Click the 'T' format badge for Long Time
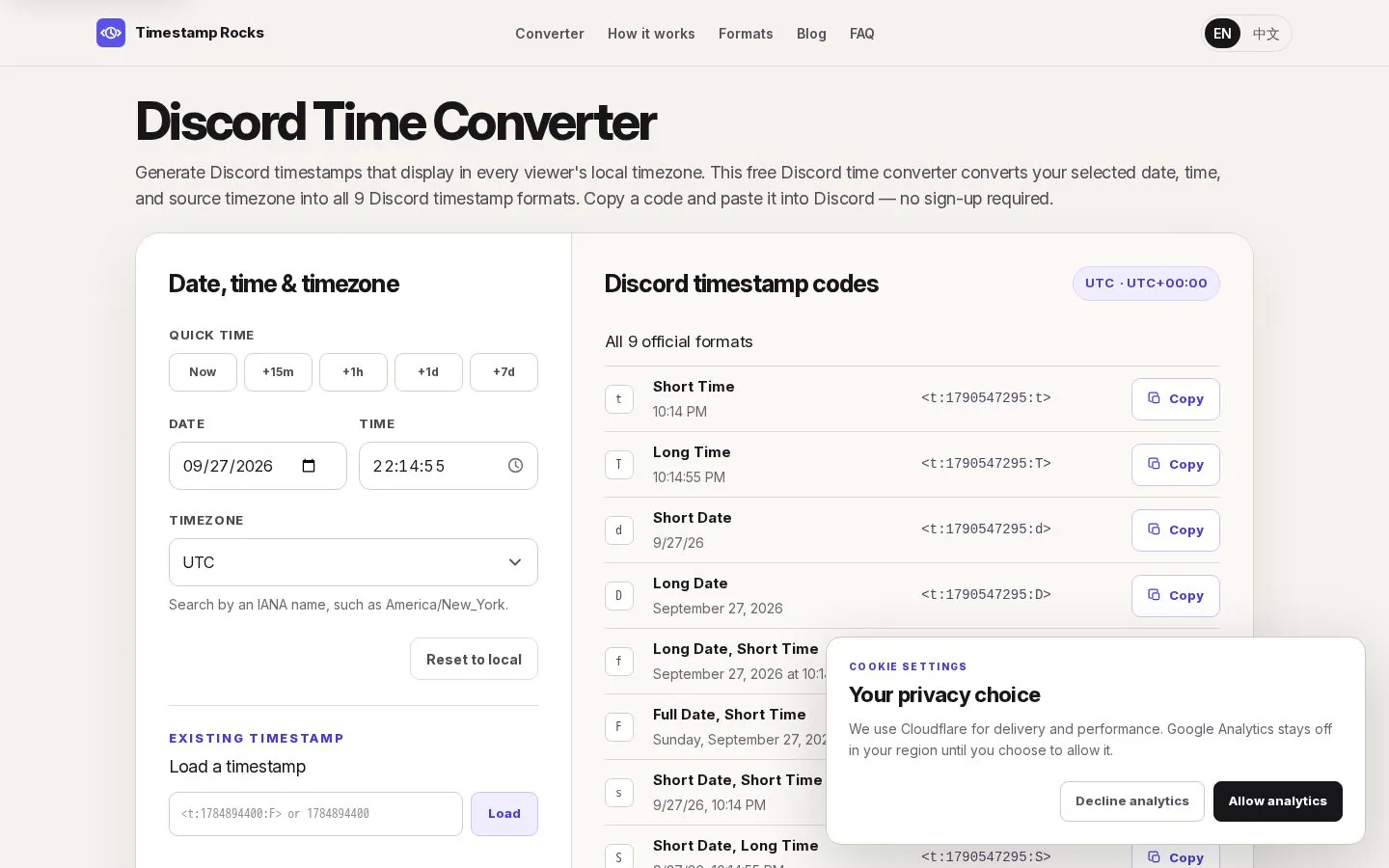Image resolution: width=1389 pixels, height=868 pixels. [619, 465]
